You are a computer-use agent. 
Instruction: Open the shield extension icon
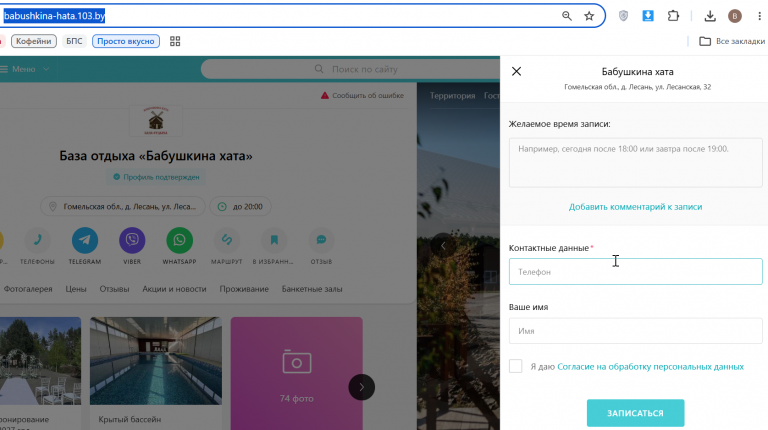pos(623,16)
